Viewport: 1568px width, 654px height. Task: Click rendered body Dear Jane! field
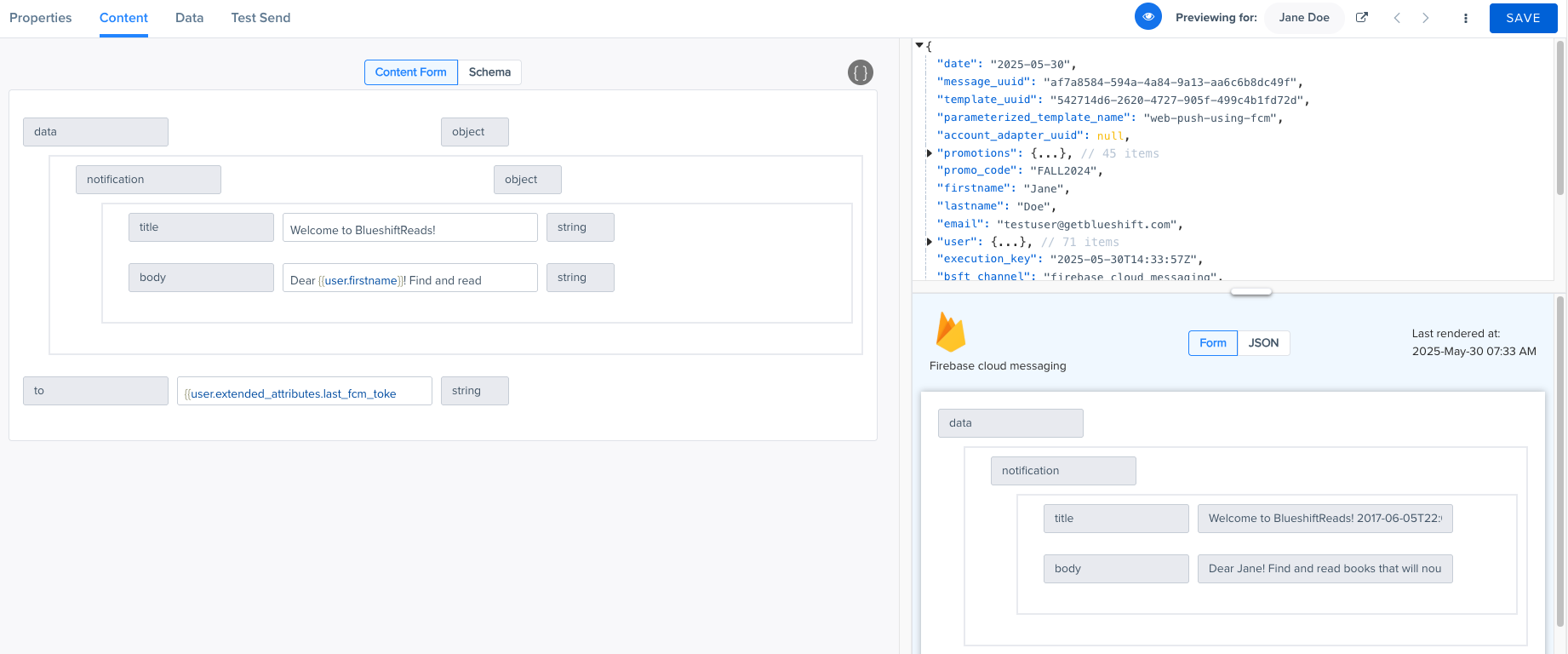click(x=1325, y=569)
